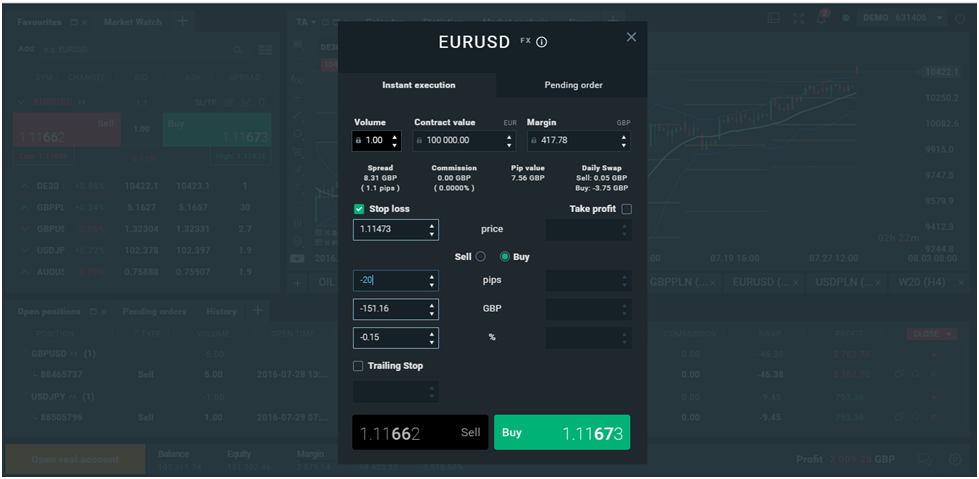The width and height of the screenshot is (979, 479).
Task: Click the red Sell tile in Favourites
Action: tap(67, 130)
